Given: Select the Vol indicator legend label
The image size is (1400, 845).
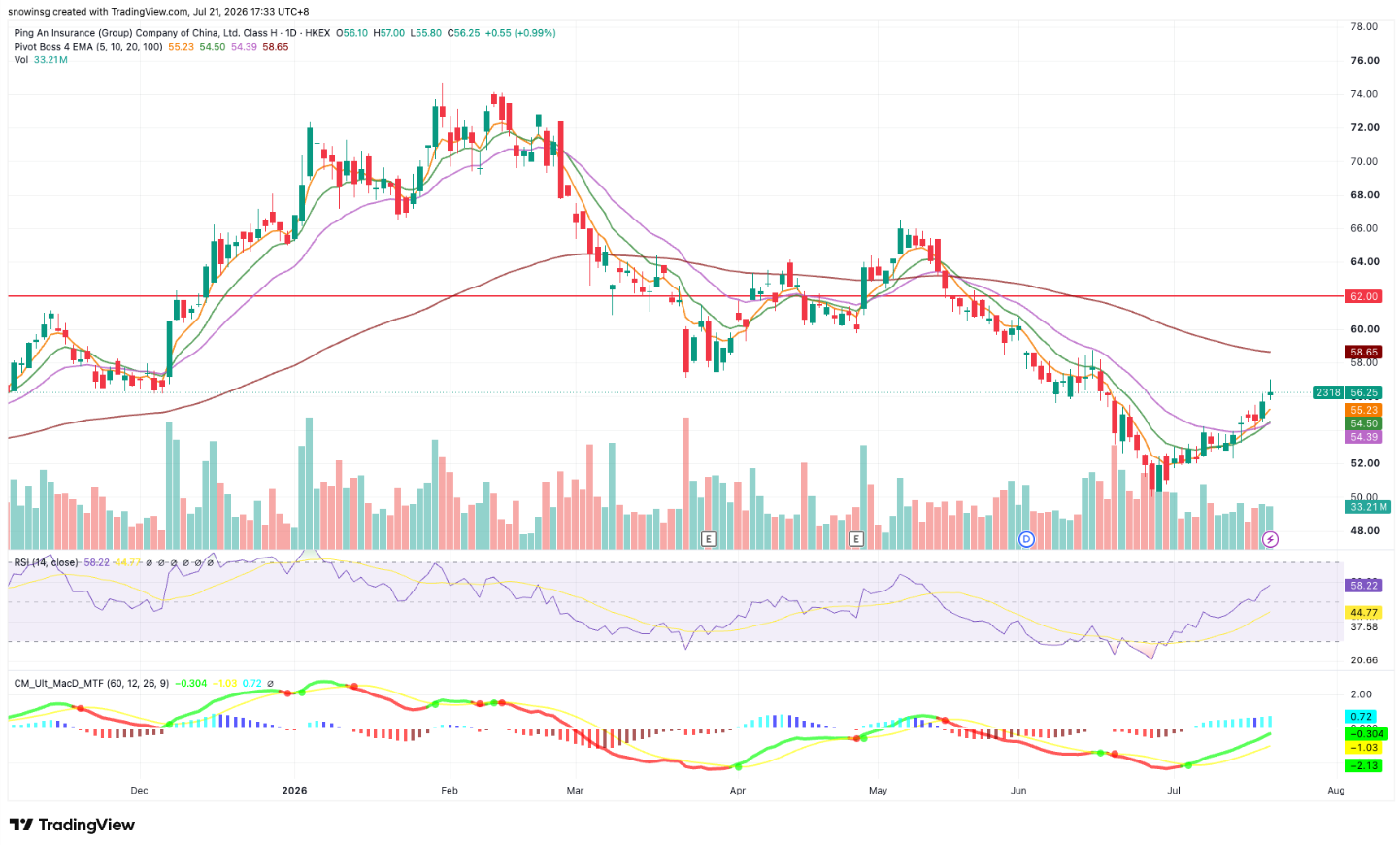Looking at the screenshot, I should pyautogui.click(x=21, y=60).
